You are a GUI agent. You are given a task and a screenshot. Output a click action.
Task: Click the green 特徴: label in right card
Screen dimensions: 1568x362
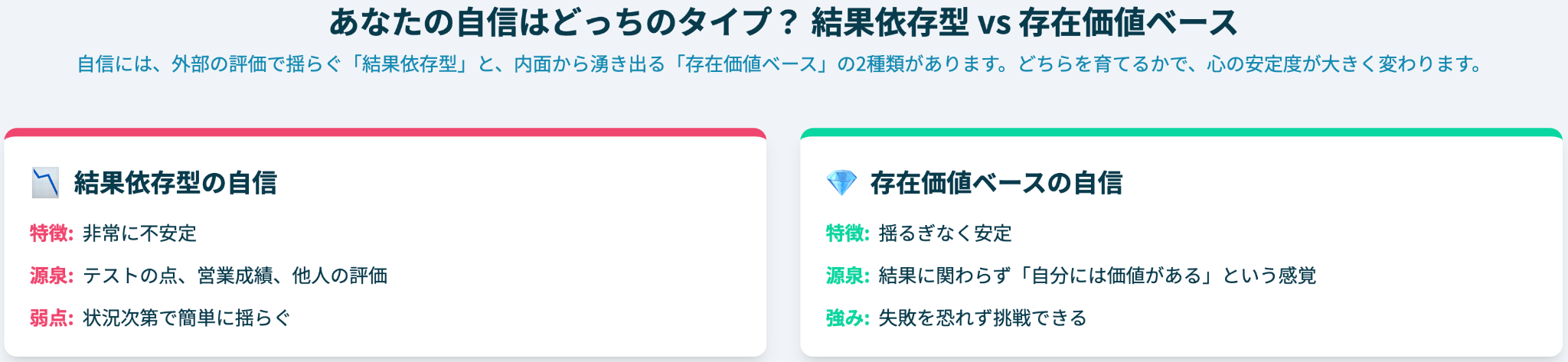(848, 233)
